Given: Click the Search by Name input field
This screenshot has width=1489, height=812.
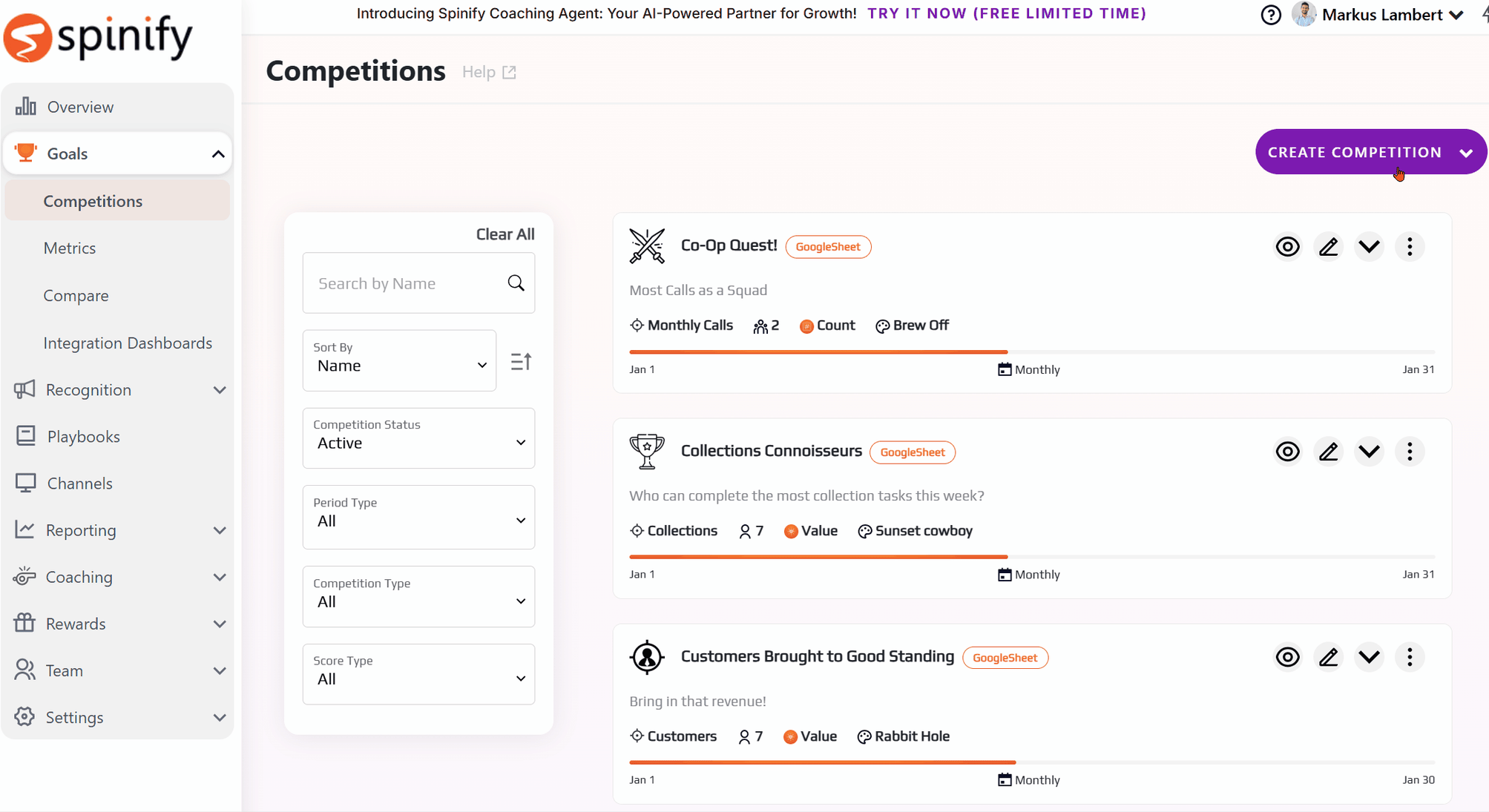Looking at the screenshot, I should click(418, 283).
